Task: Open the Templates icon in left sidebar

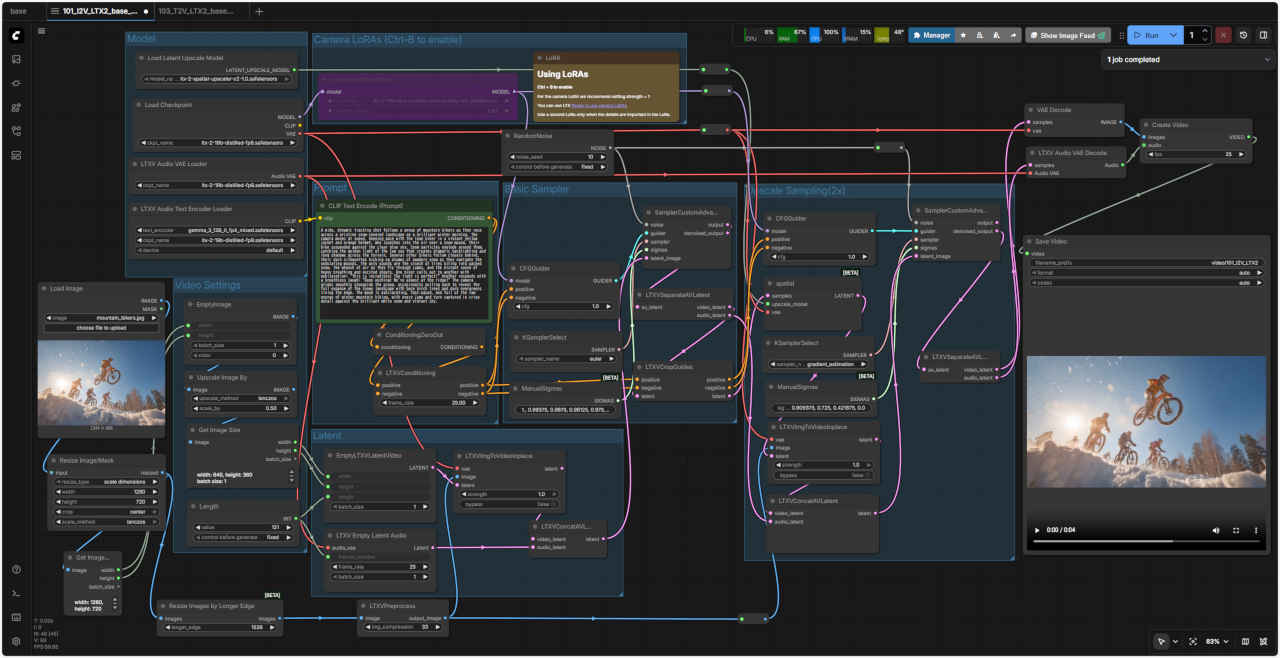Action: click(16, 156)
